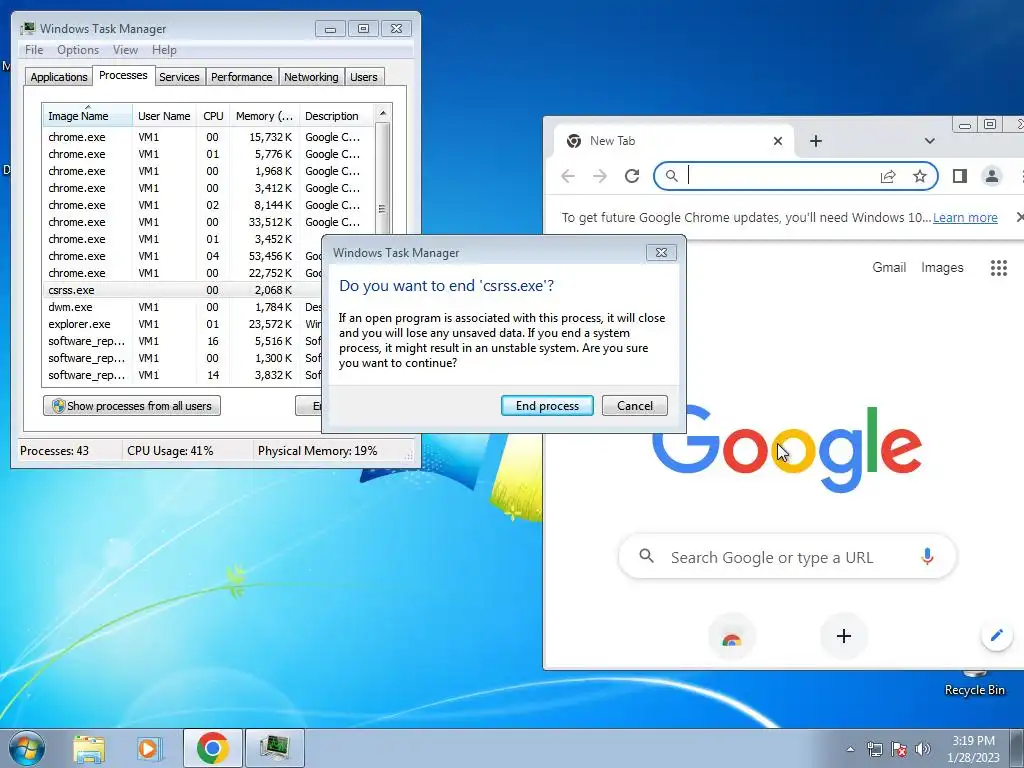
Task: Select software_rep row using 5,516 K
Action: point(183,341)
